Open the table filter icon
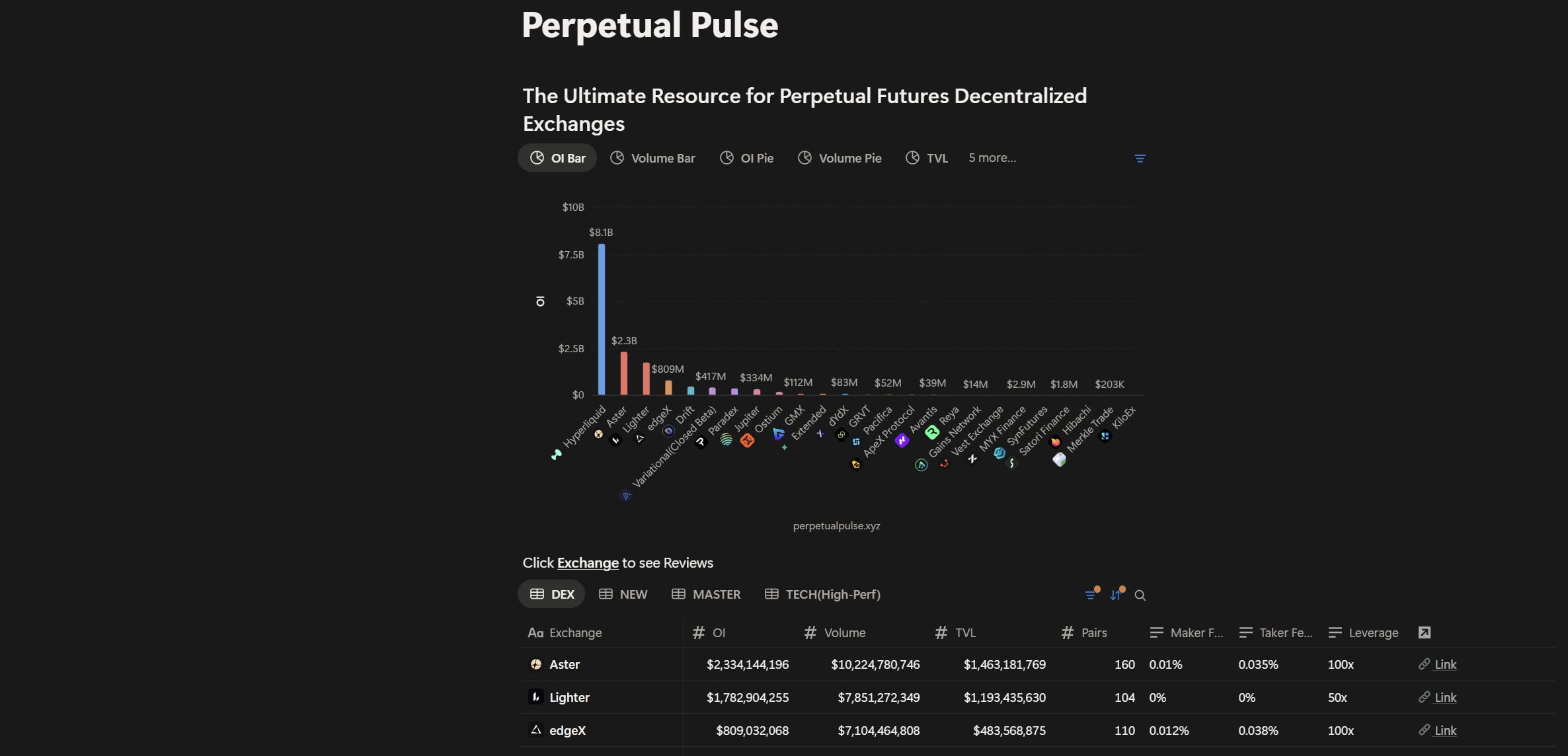1568x756 pixels. tap(1090, 595)
